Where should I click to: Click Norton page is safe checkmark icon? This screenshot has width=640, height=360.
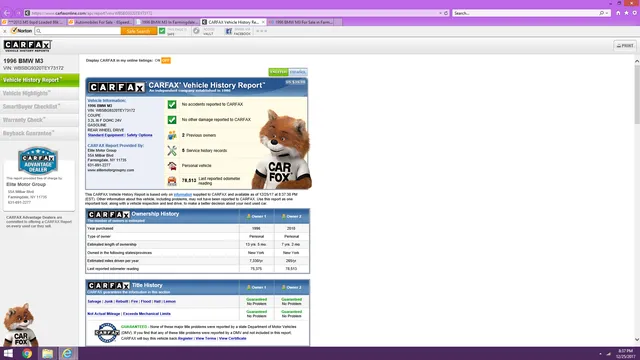(x=162, y=31)
